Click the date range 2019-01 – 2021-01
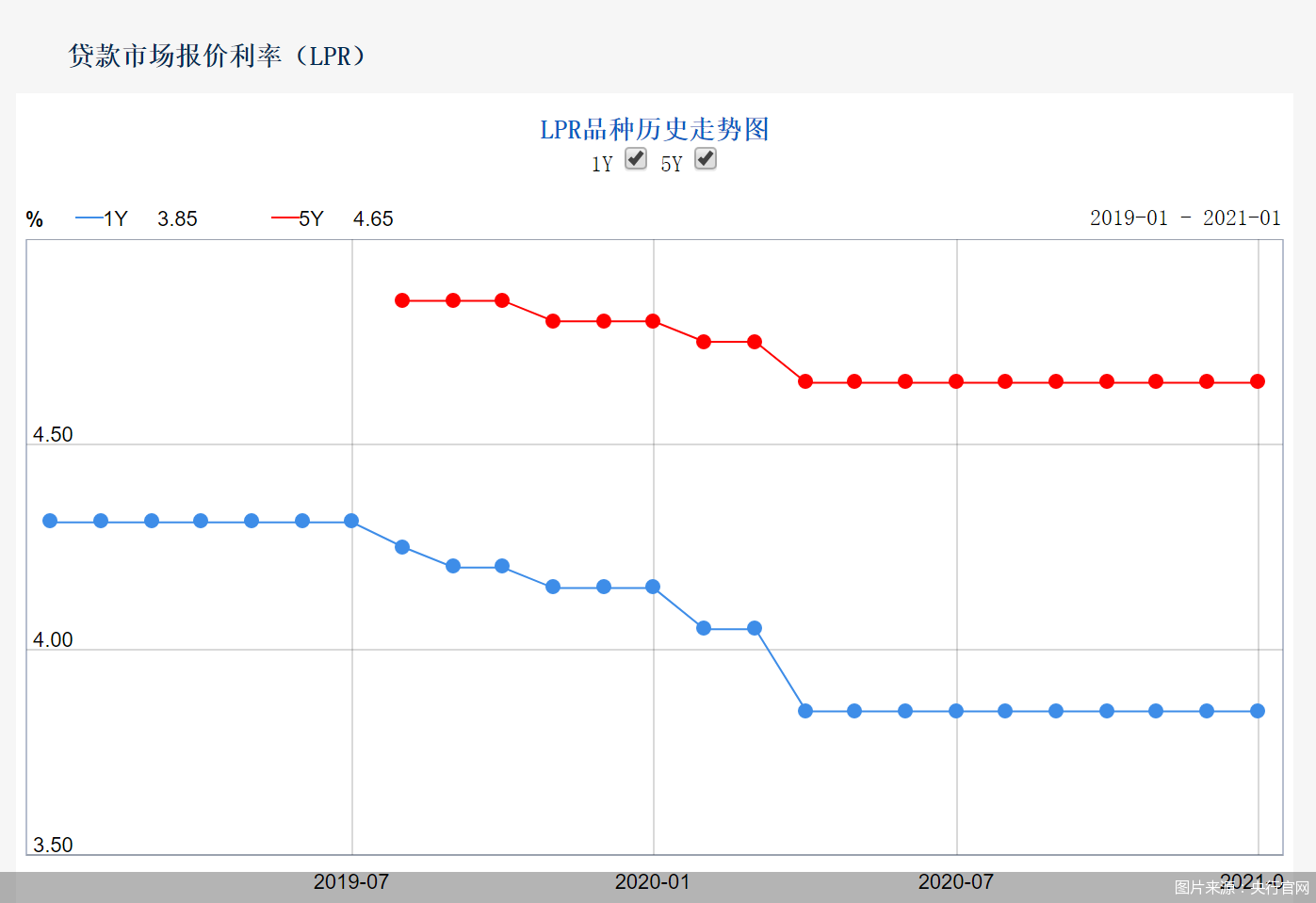1316x903 pixels. point(1185,218)
